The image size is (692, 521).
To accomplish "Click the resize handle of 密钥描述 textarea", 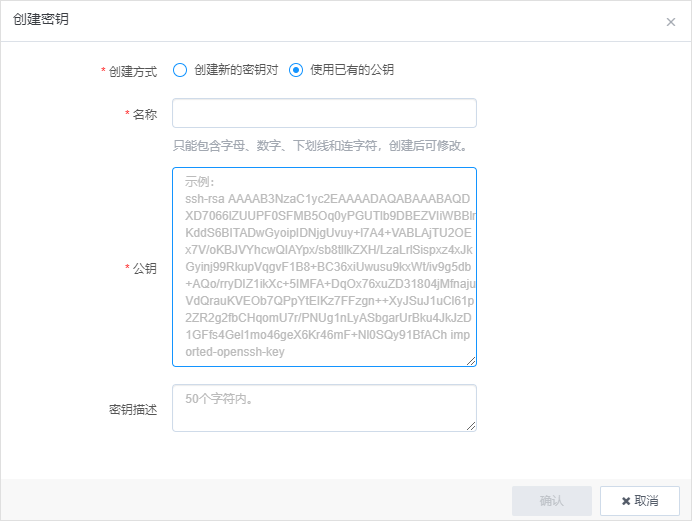I will (471, 426).
